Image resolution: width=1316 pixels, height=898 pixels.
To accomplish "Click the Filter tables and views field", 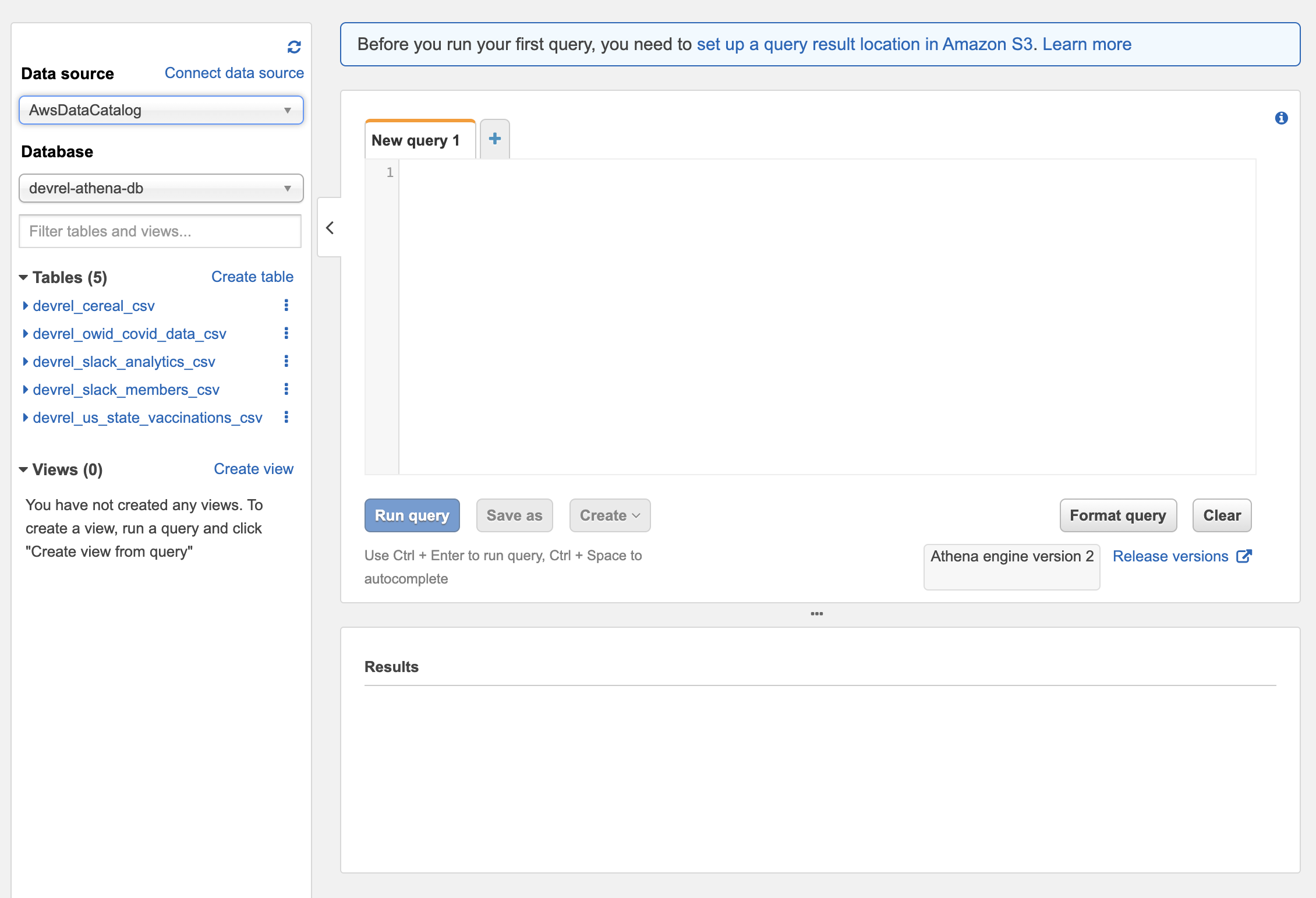I will point(160,231).
